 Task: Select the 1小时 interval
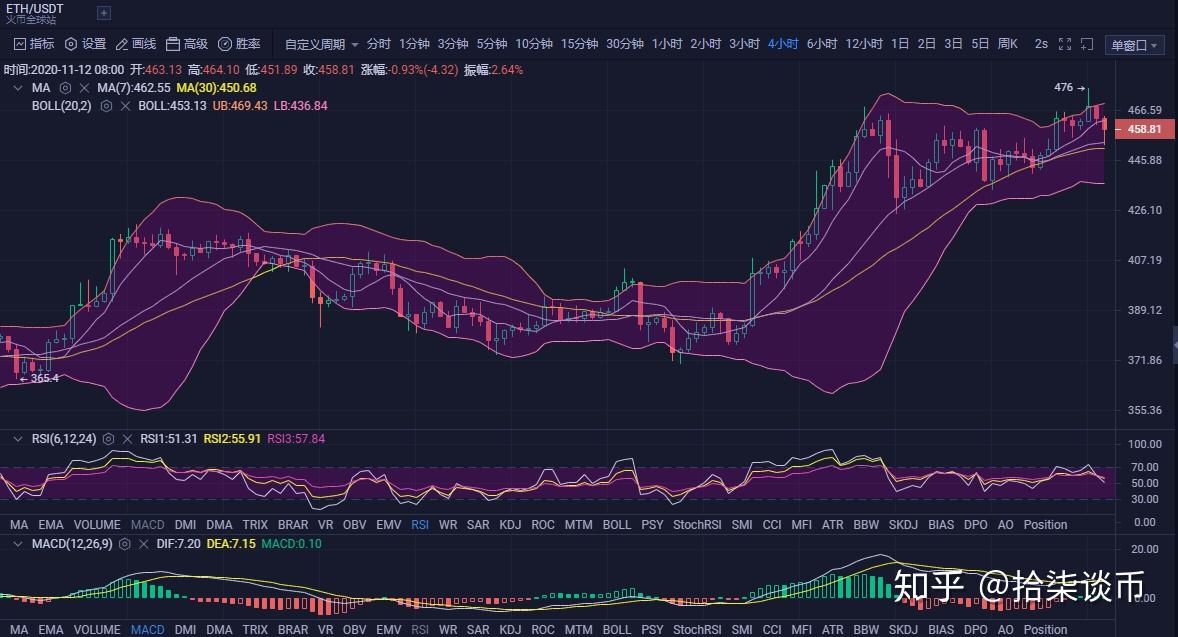[667, 44]
